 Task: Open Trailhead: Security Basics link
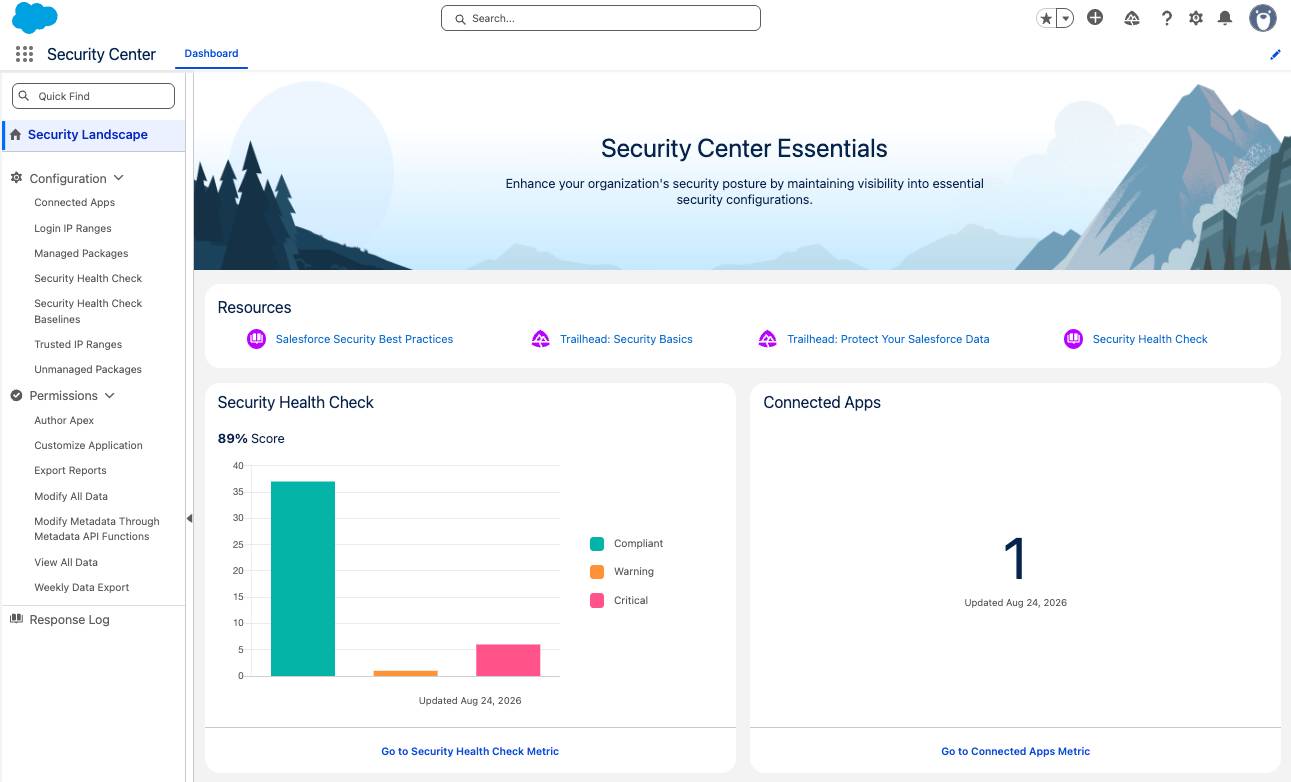click(x=626, y=339)
